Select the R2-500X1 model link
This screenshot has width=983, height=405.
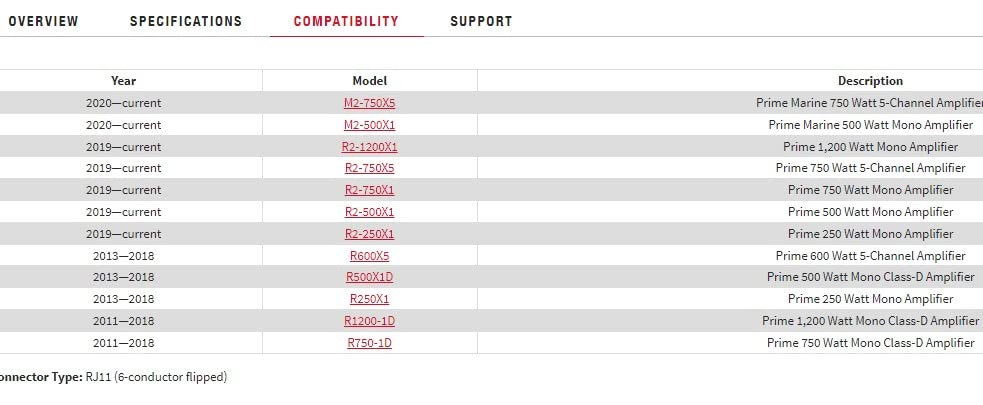point(369,212)
